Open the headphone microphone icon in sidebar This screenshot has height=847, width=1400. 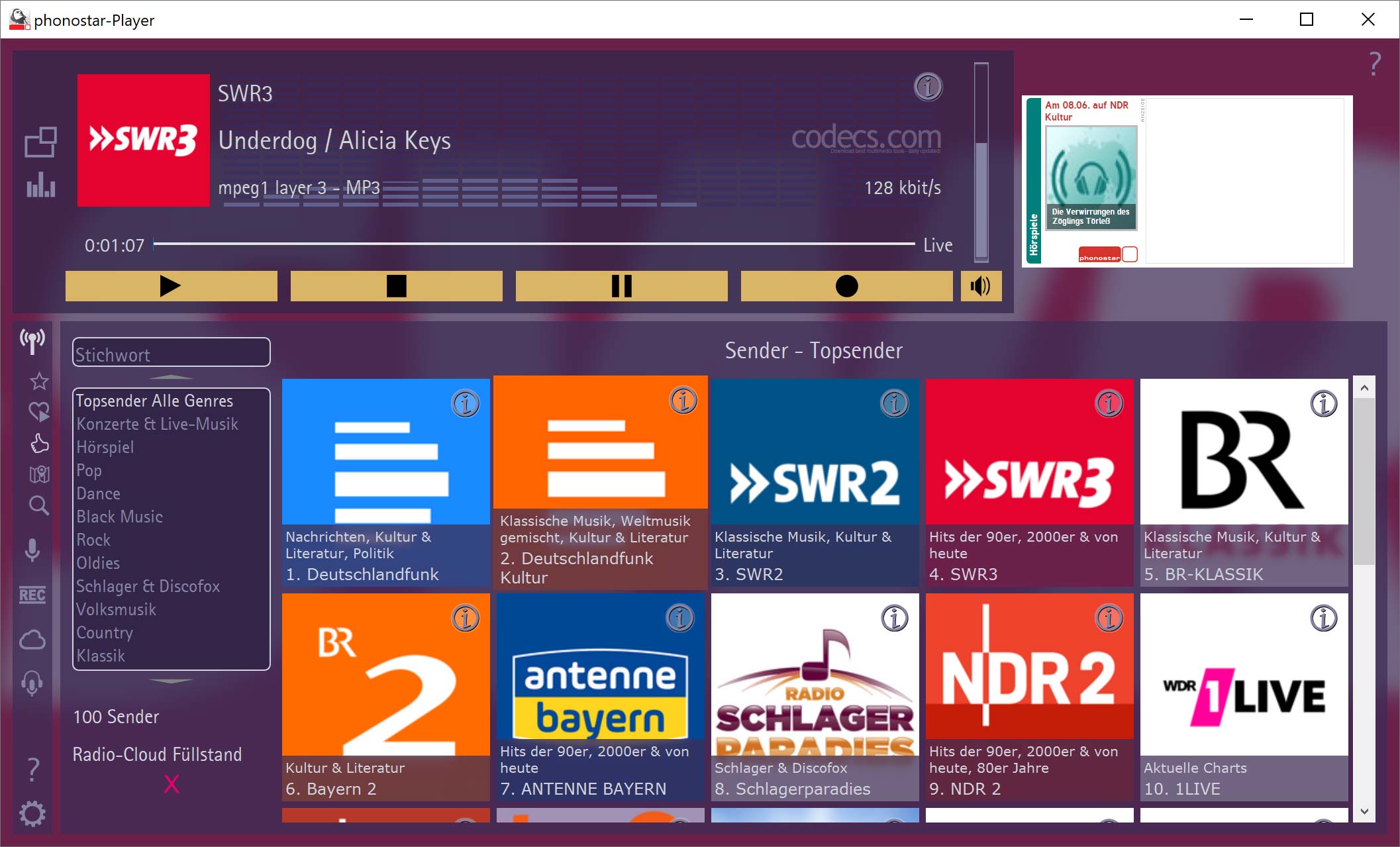(x=32, y=683)
